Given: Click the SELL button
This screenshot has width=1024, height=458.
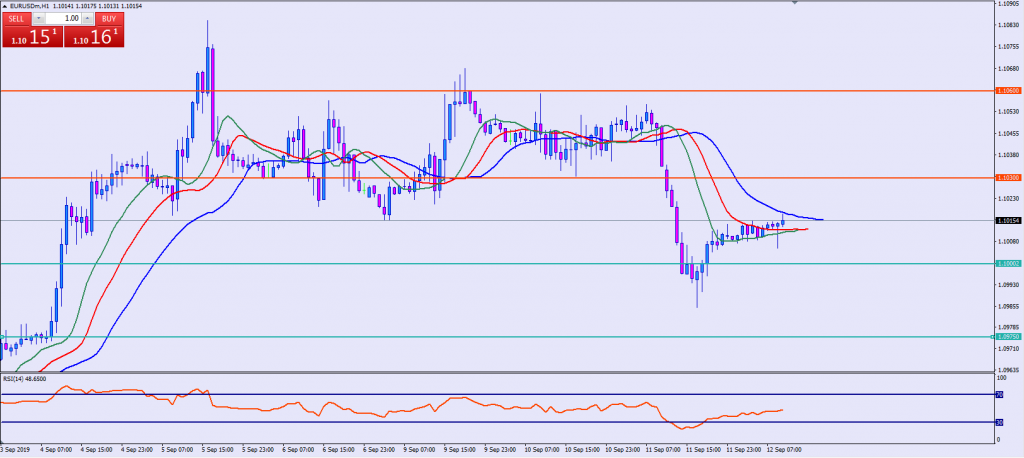Looking at the screenshot, I should [x=17, y=19].
